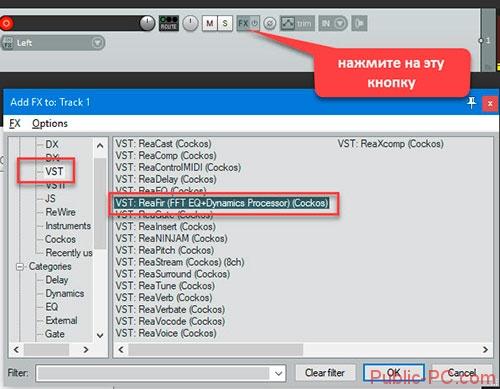Click the tree horizontal scroll right arrow
Viewport: 500px width, 389px height.
point(86,350)
